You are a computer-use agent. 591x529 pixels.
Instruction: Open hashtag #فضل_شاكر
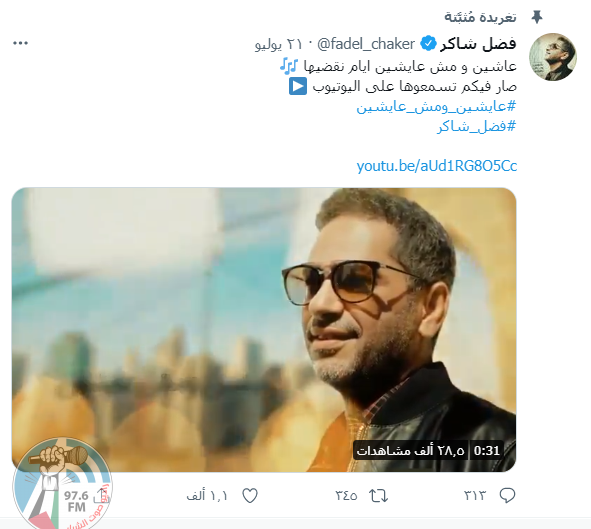(476, 126)
